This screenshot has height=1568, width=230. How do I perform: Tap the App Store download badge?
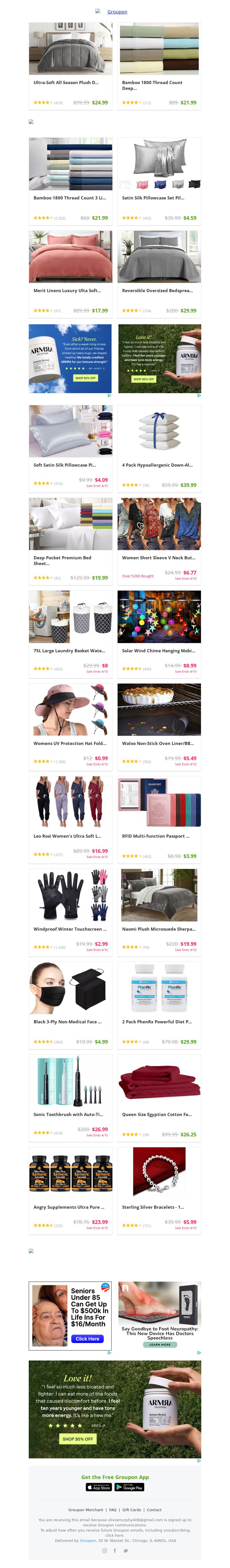99,1487
